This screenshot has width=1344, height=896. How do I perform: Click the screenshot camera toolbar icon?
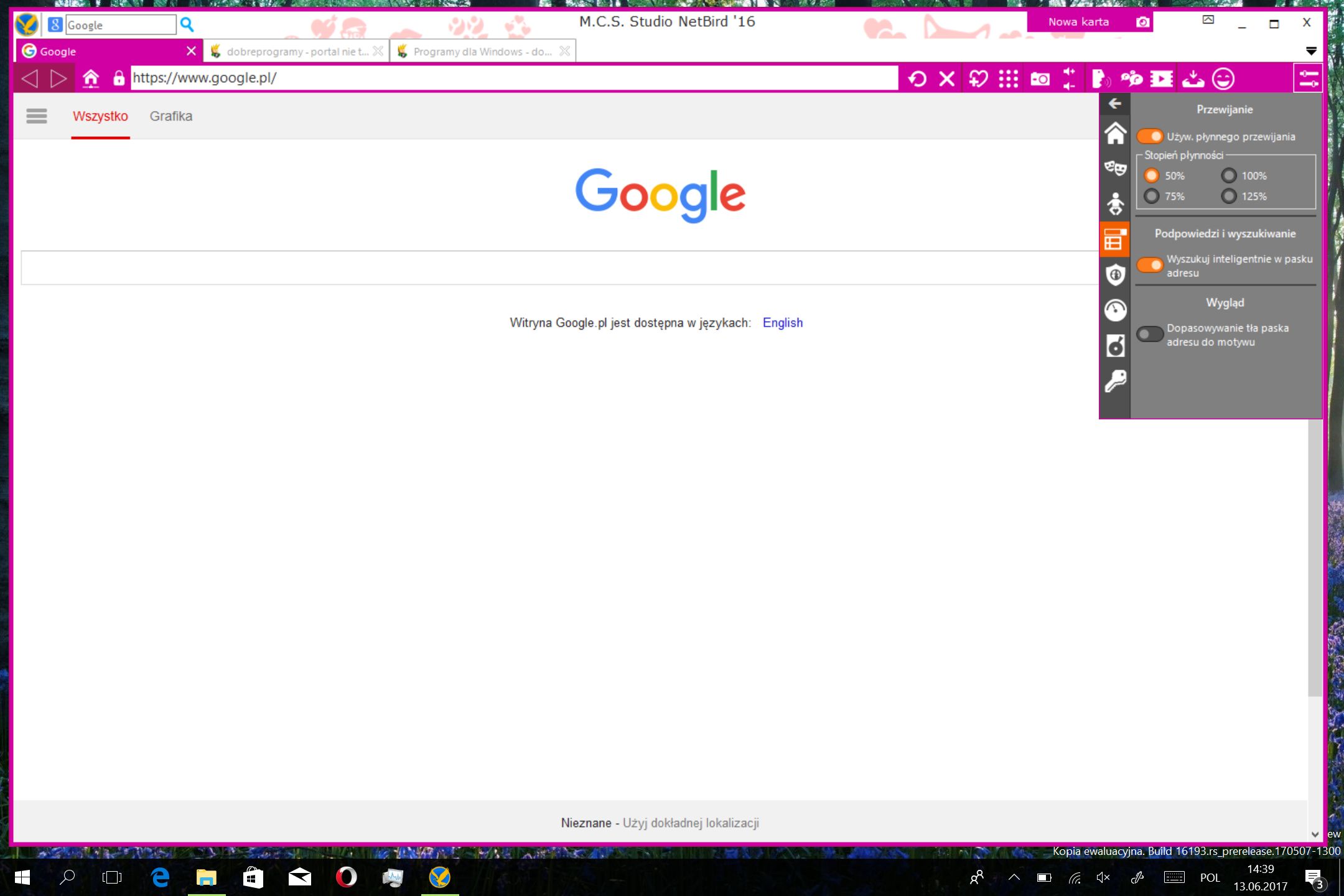1040,79
